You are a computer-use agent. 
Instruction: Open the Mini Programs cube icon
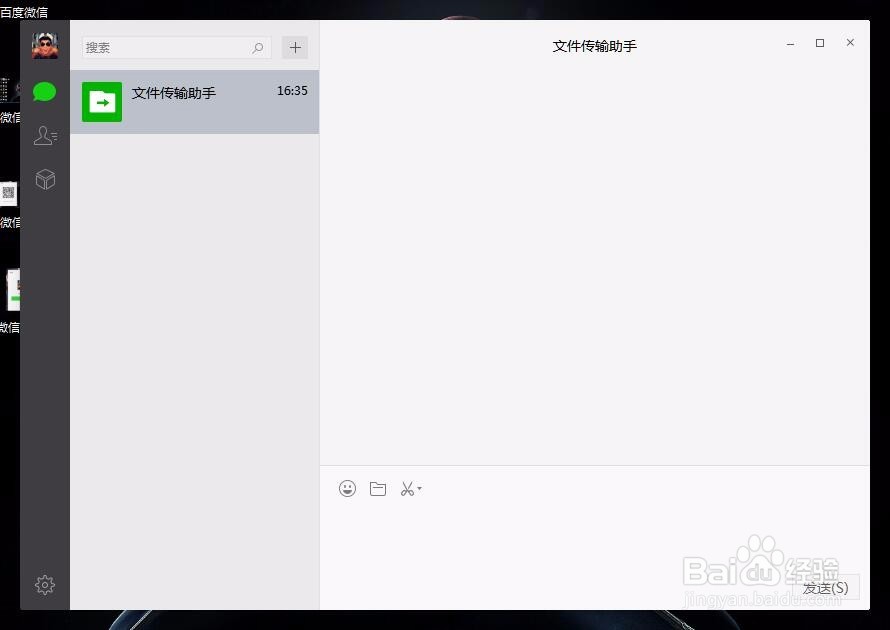pyautogui.click(x=44, y=179)
